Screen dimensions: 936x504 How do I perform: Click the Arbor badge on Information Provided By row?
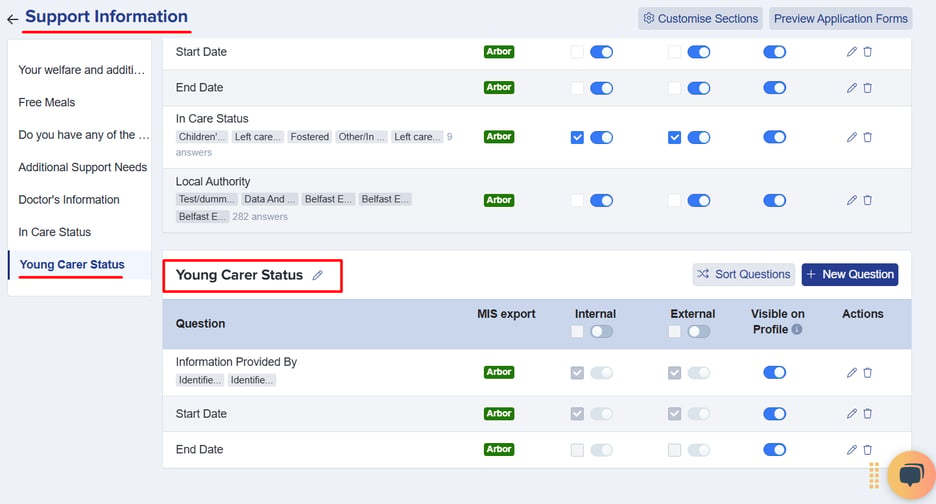(499, 372)
